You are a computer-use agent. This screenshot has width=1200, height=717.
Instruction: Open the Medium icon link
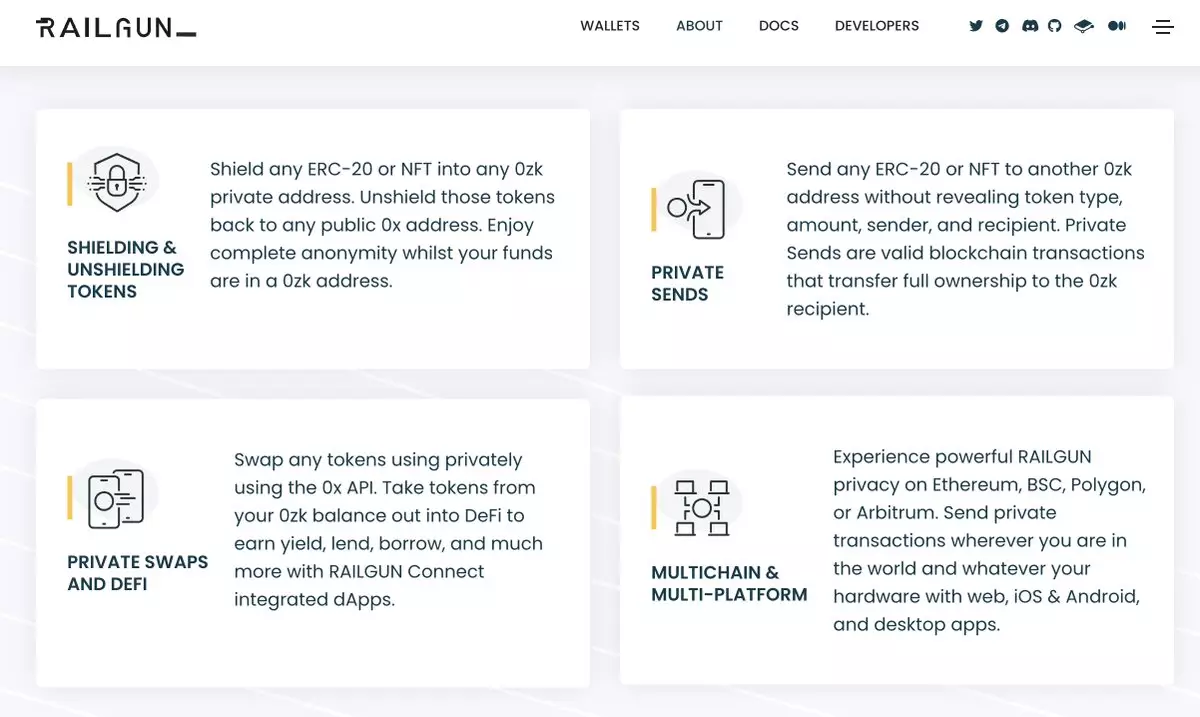[1117, 26]
